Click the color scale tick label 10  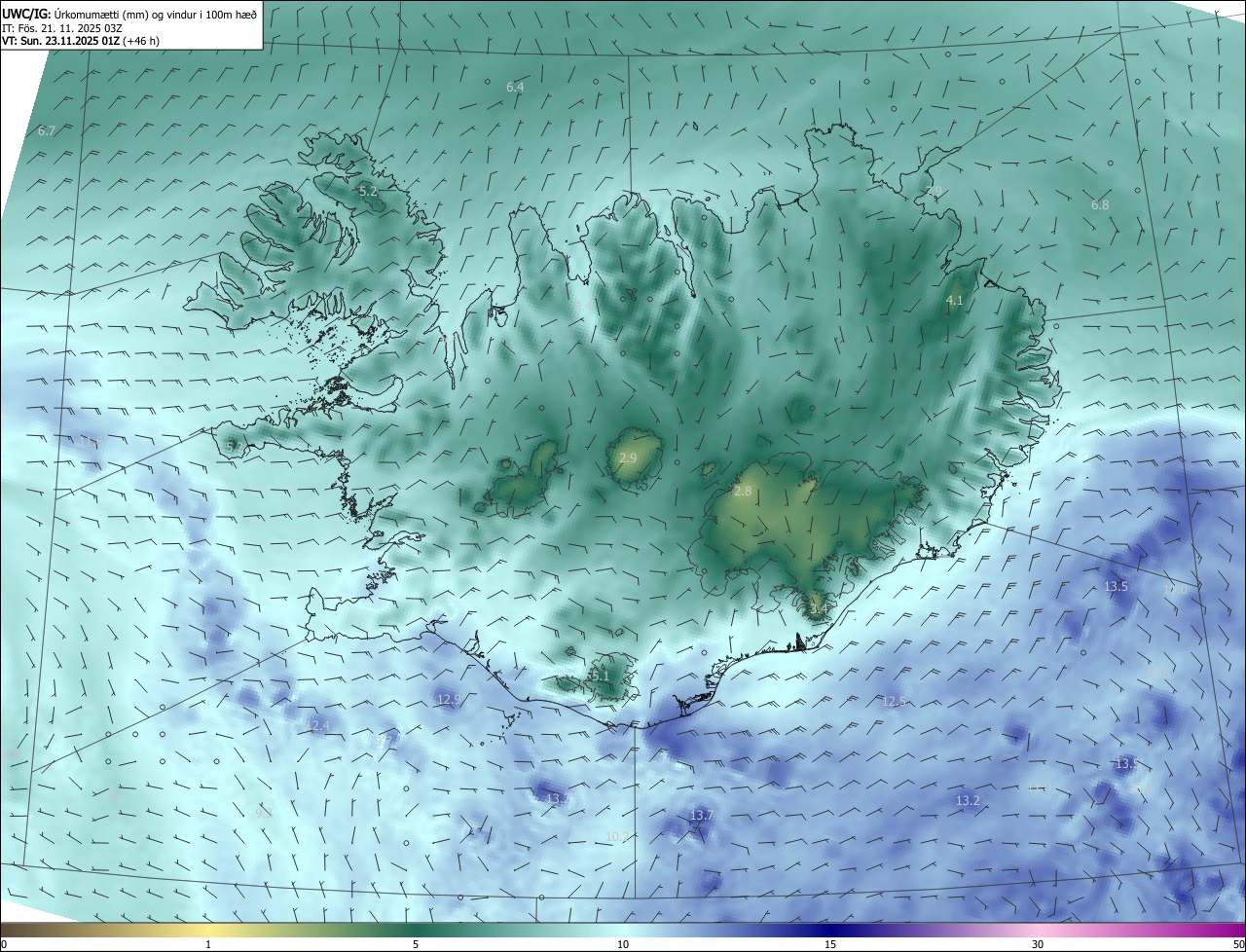click(623, 945)
